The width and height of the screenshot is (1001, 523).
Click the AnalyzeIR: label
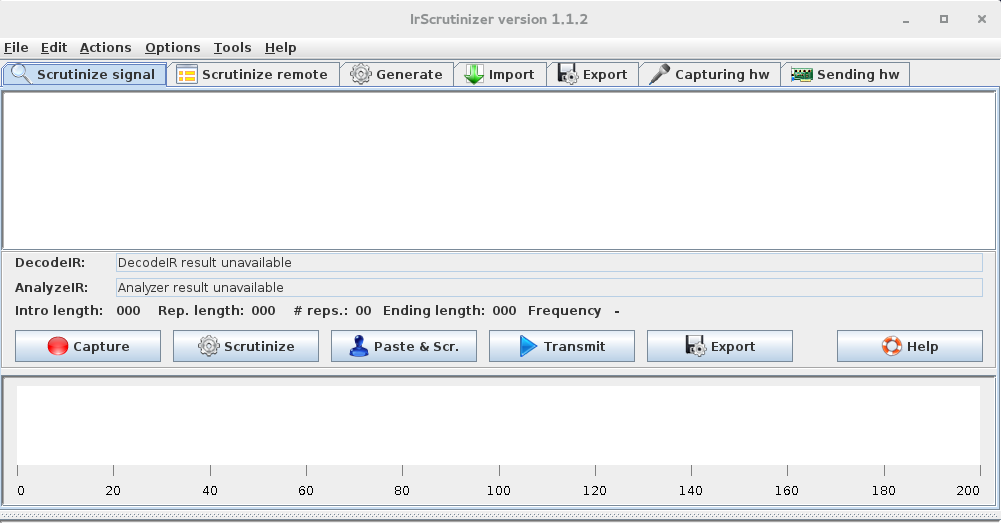pyautogui.click(x=52, y=287)
